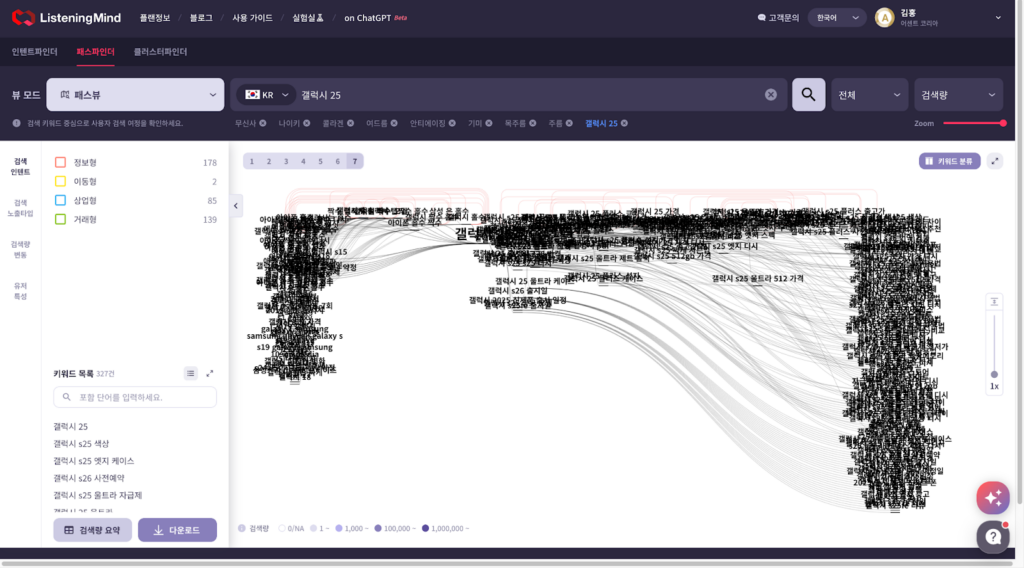Switch keyword list to list view icon
Image resolution: width=1024 pixels, height=568 pixels.
pos(190,373)
